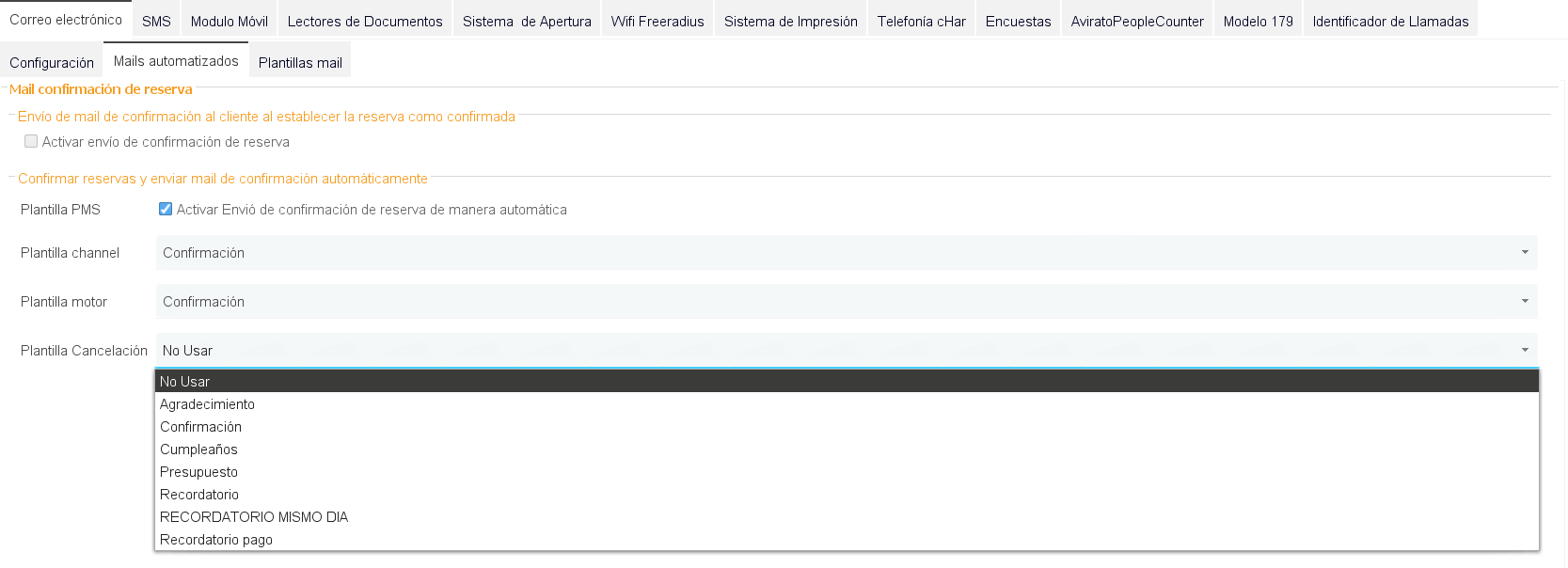
Task: Select the Lectores de Documentos tab
Action: pyautogui.click(x=365, y=21)
